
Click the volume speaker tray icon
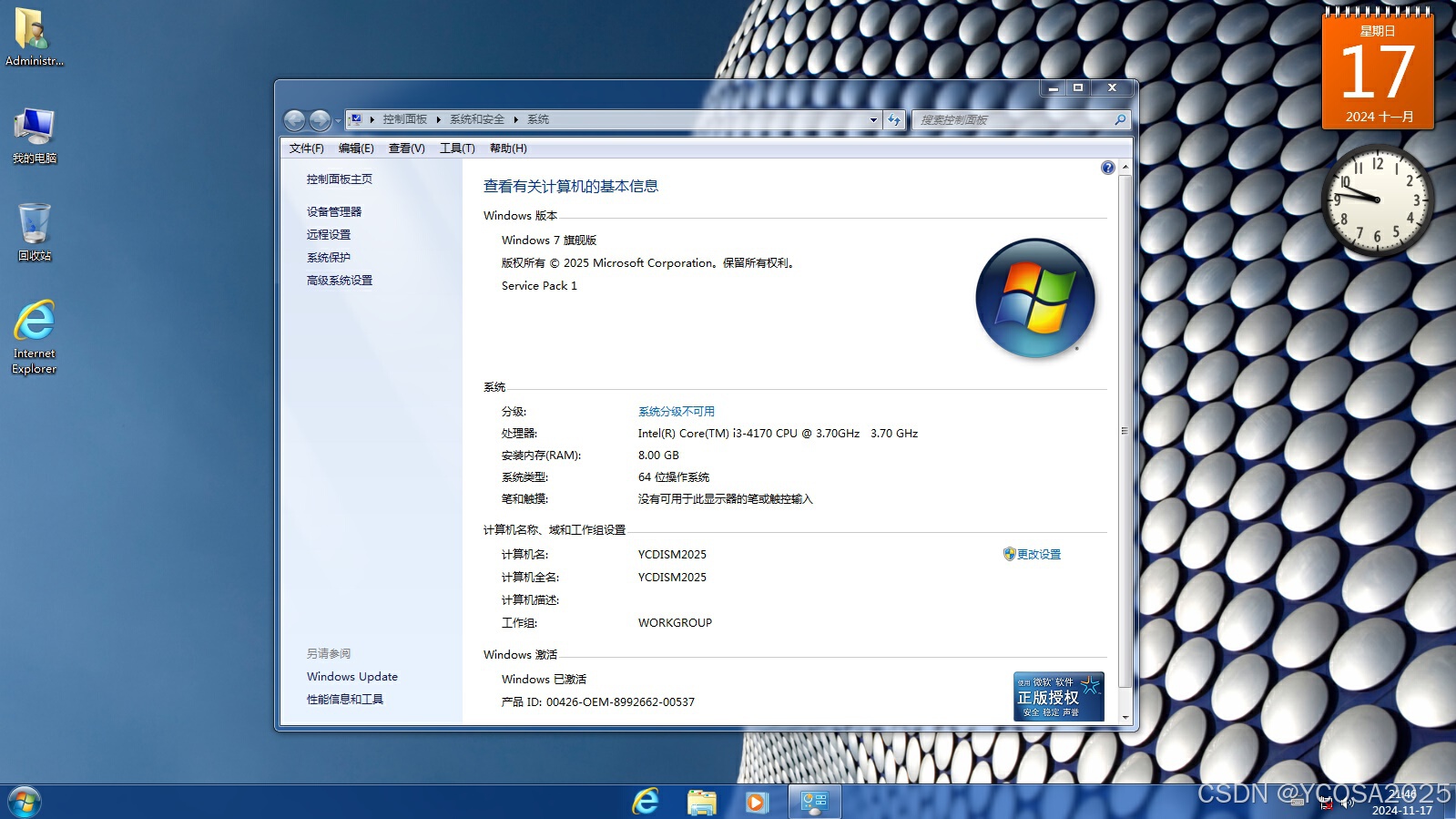coord(1347,804)
